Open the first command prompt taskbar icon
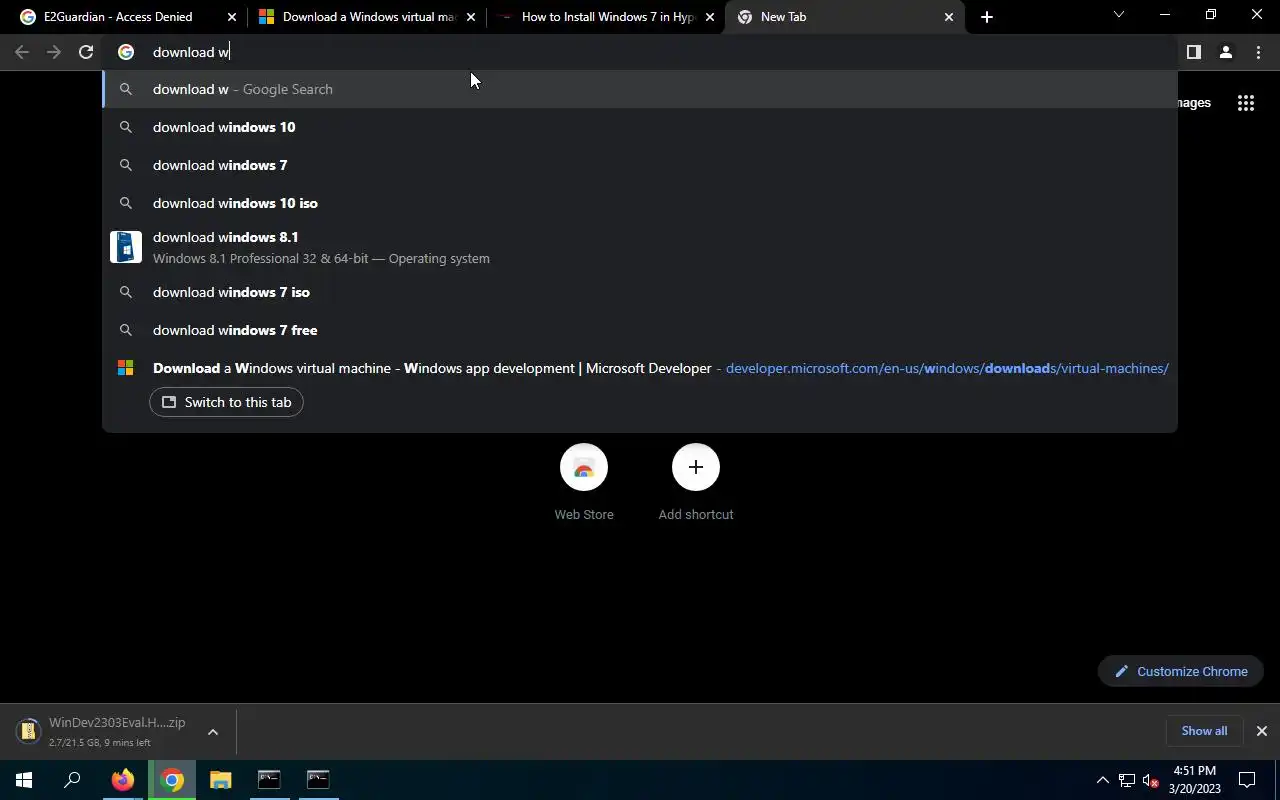The image size is (1280, 800). [269, 780]
